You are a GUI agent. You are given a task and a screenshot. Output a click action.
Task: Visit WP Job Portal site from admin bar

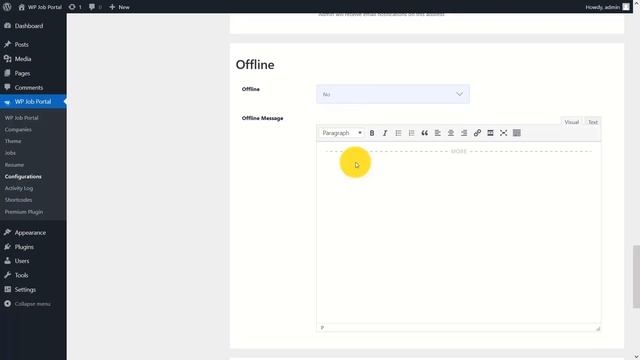pyautogui.click(x=40, y=7)
